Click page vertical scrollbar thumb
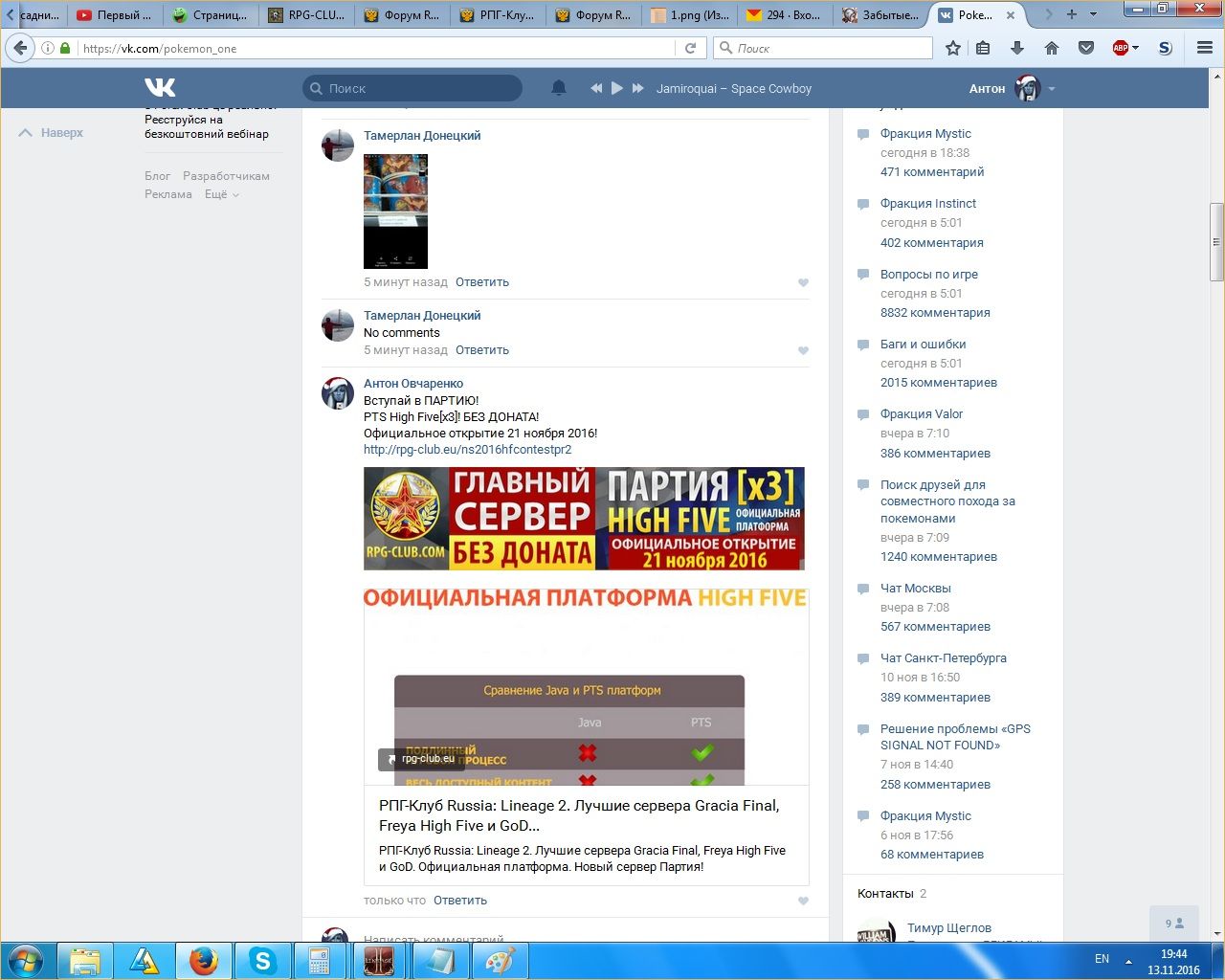 coord(1216,242)
